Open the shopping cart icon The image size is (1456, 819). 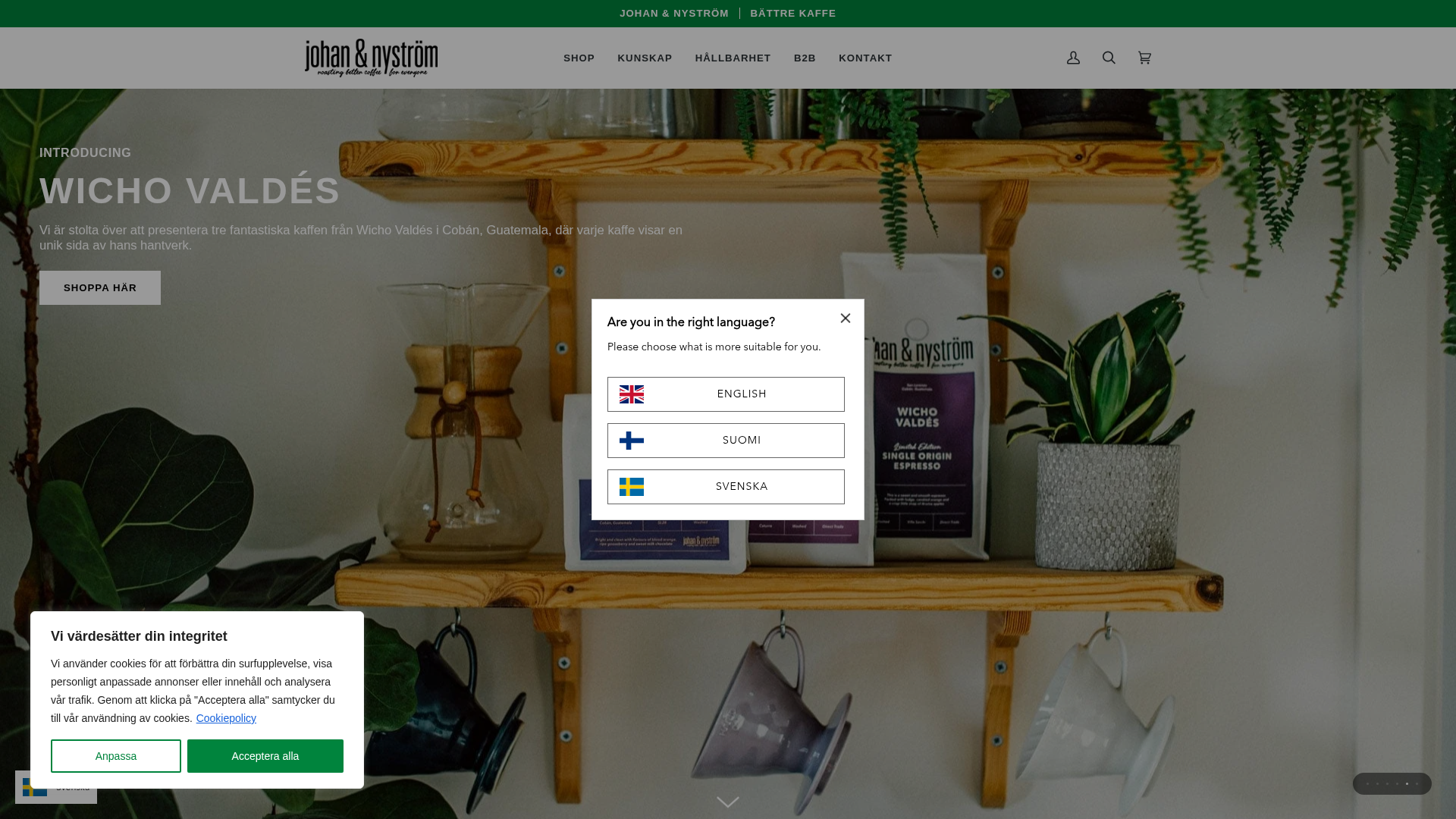coord(1144,58)
